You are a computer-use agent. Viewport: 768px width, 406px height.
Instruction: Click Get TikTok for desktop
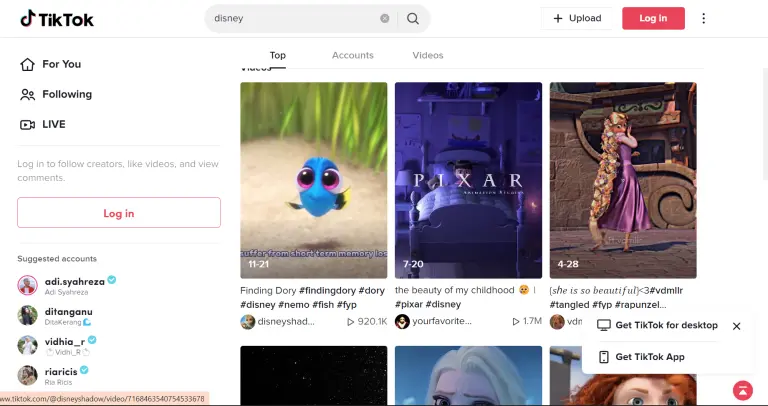(666, 326)
